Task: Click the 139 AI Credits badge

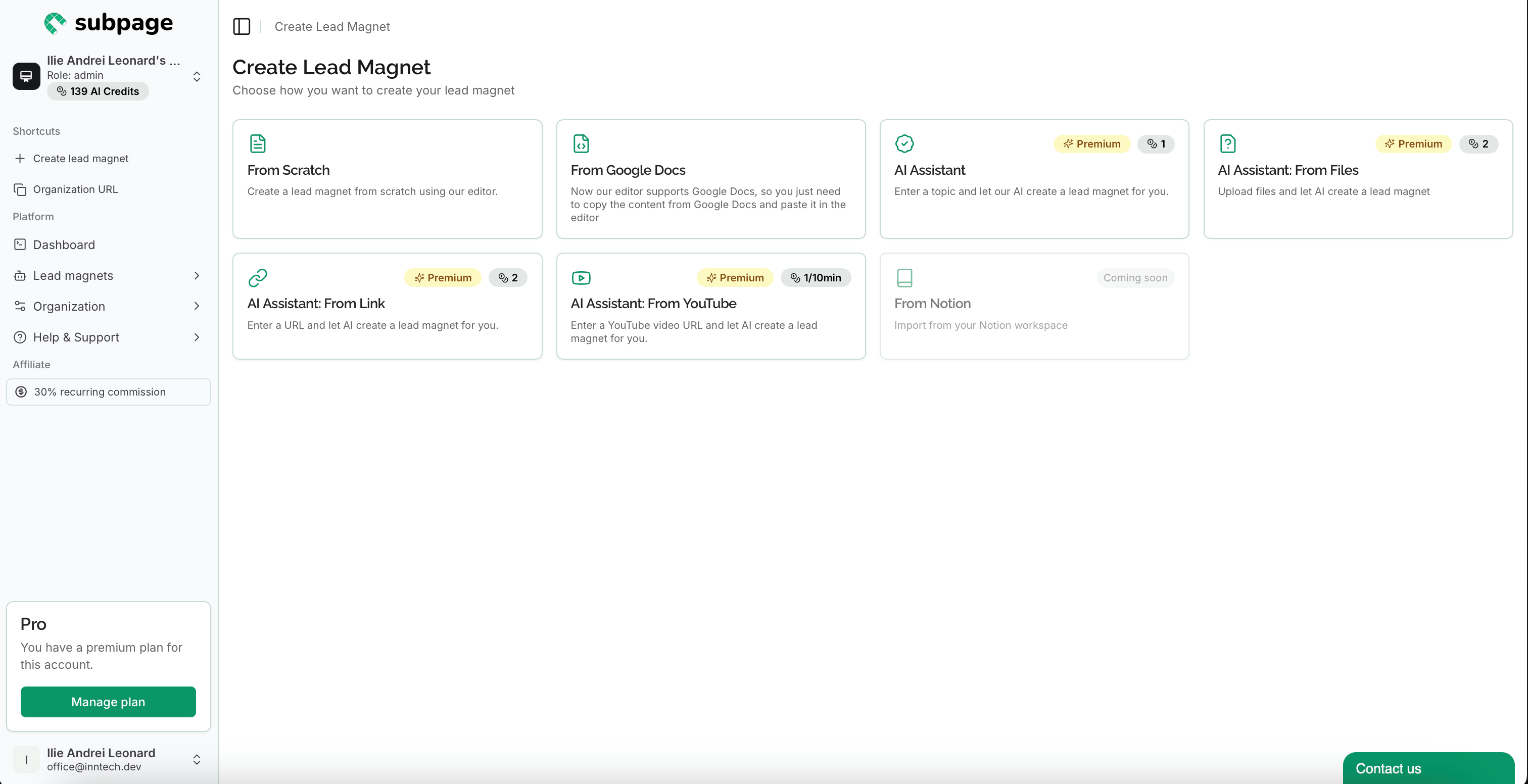Action: pos(98,91)
